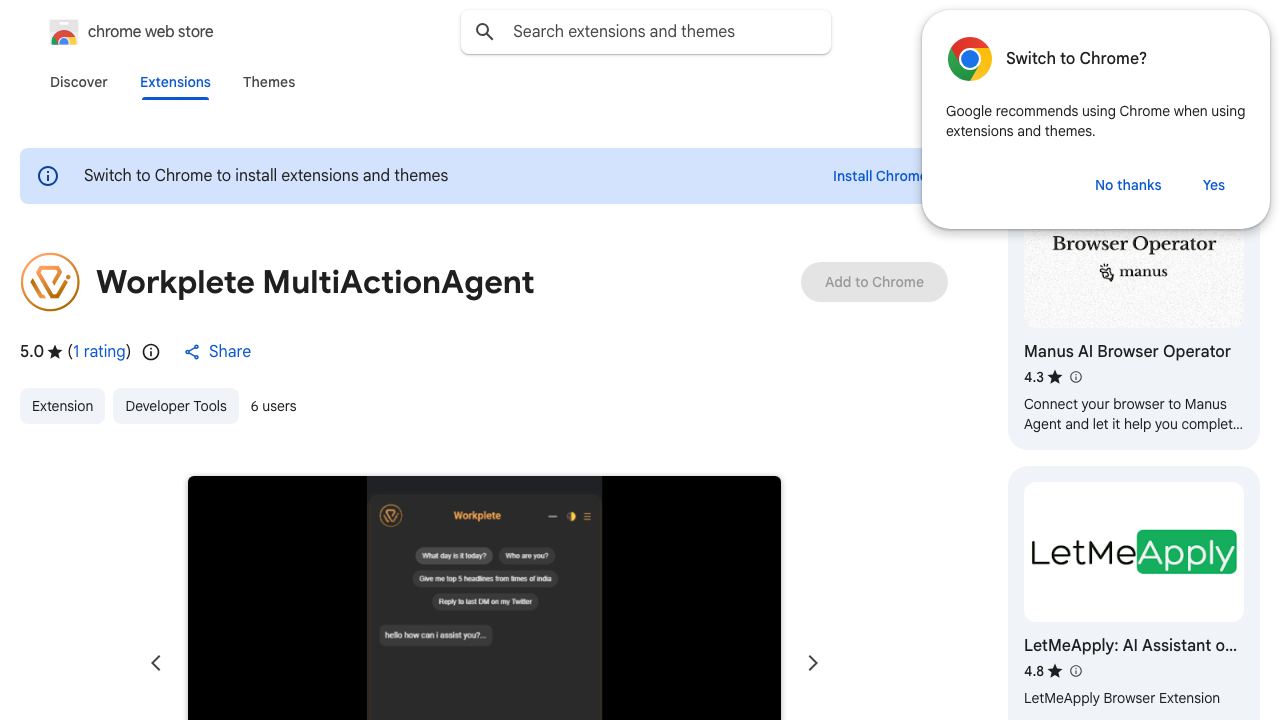Screen dimensions: 1280x720
Task: Click the Search extensions and themes field
Action: pyautogui.click(x=646, y=32)
